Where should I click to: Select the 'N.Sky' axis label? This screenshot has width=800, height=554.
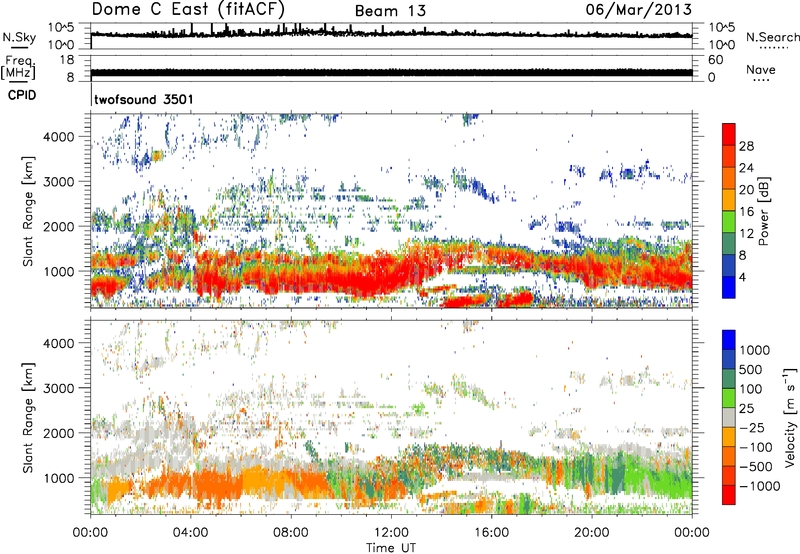coord(19,37)
